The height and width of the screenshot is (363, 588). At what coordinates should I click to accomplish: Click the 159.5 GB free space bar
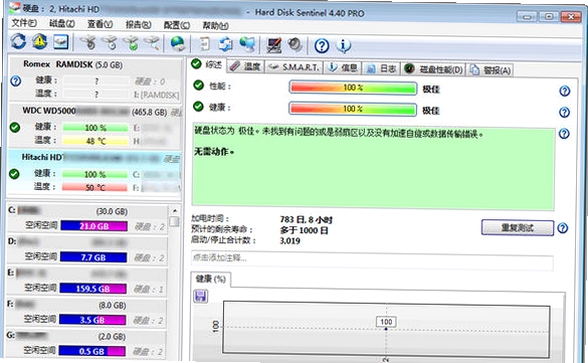(x=93, y=289)
